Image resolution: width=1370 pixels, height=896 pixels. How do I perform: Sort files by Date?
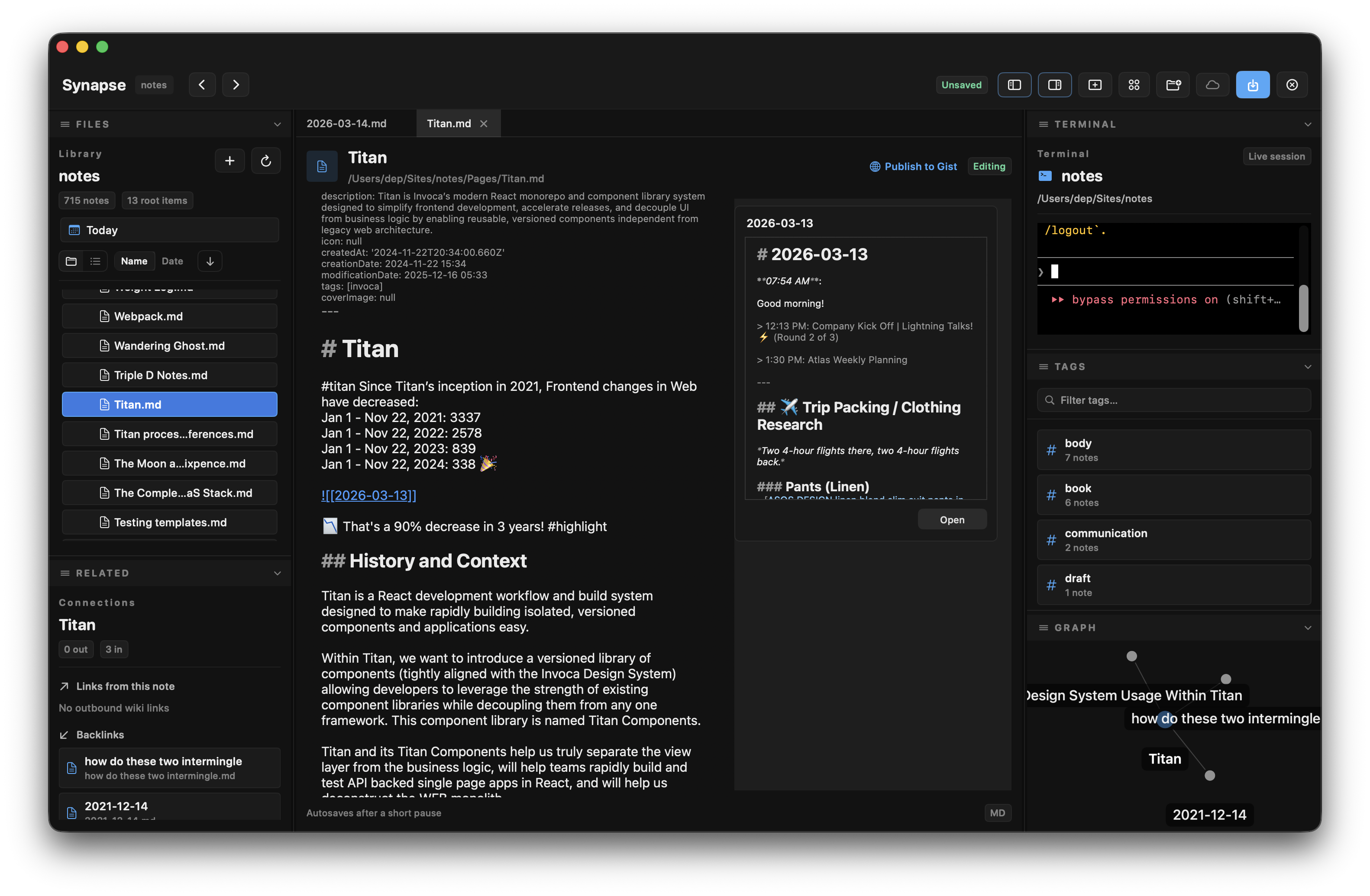[172, 261]
